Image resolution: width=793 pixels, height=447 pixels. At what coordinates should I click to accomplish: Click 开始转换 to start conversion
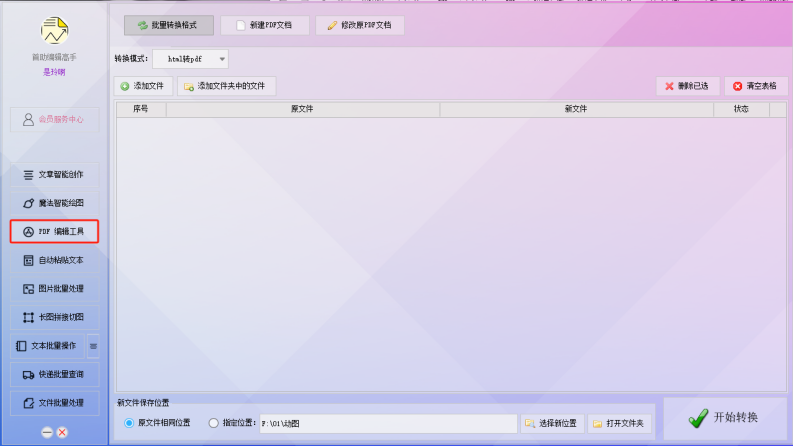click(x=724, y=418)
